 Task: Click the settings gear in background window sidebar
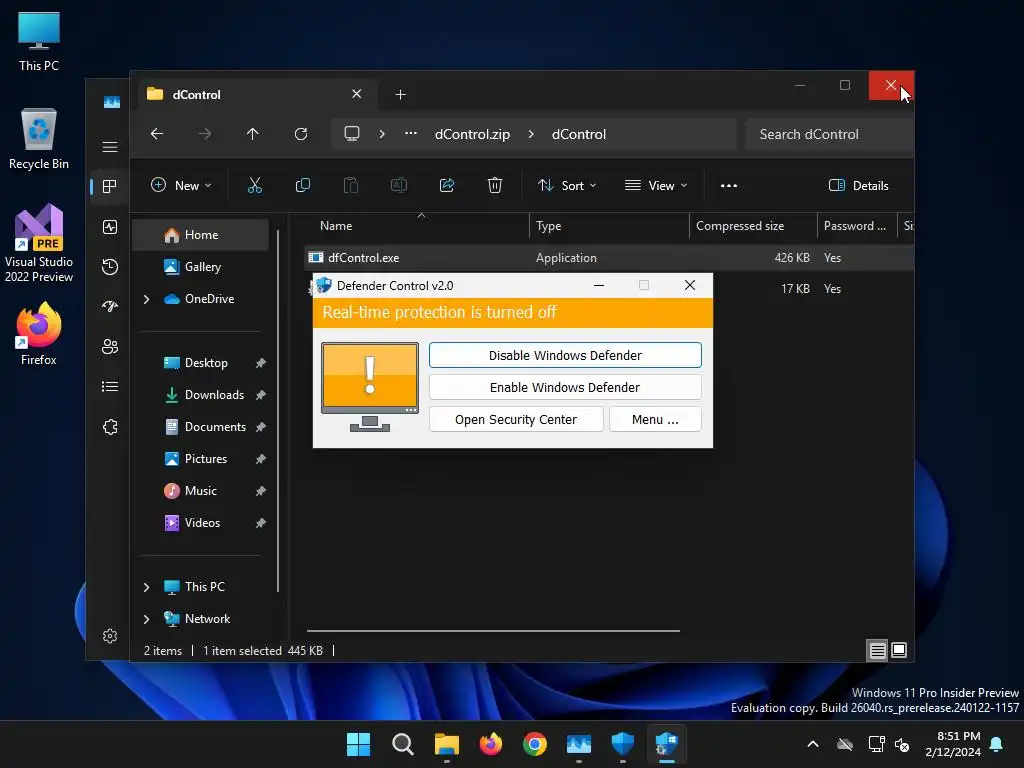[110, 635]
